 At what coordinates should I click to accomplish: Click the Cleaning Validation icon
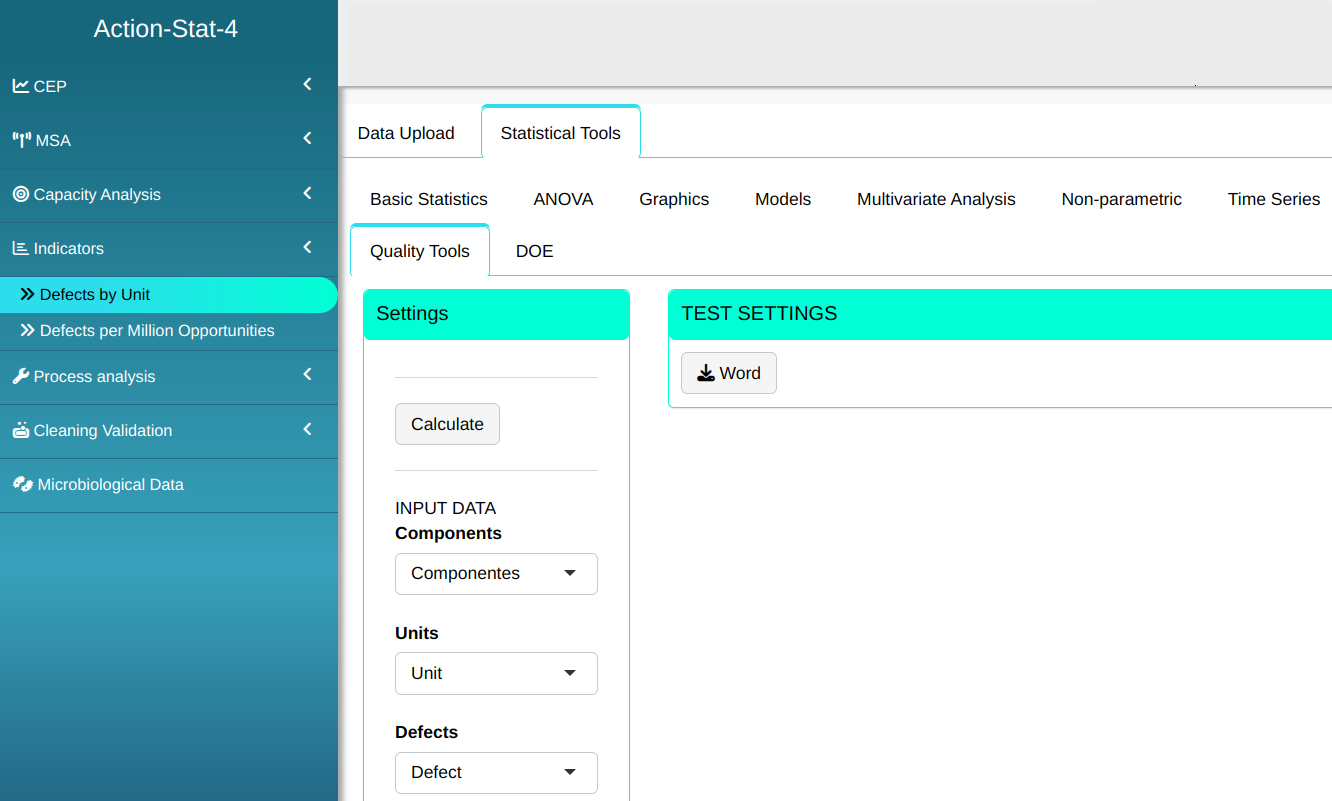(x=20, y=430)
